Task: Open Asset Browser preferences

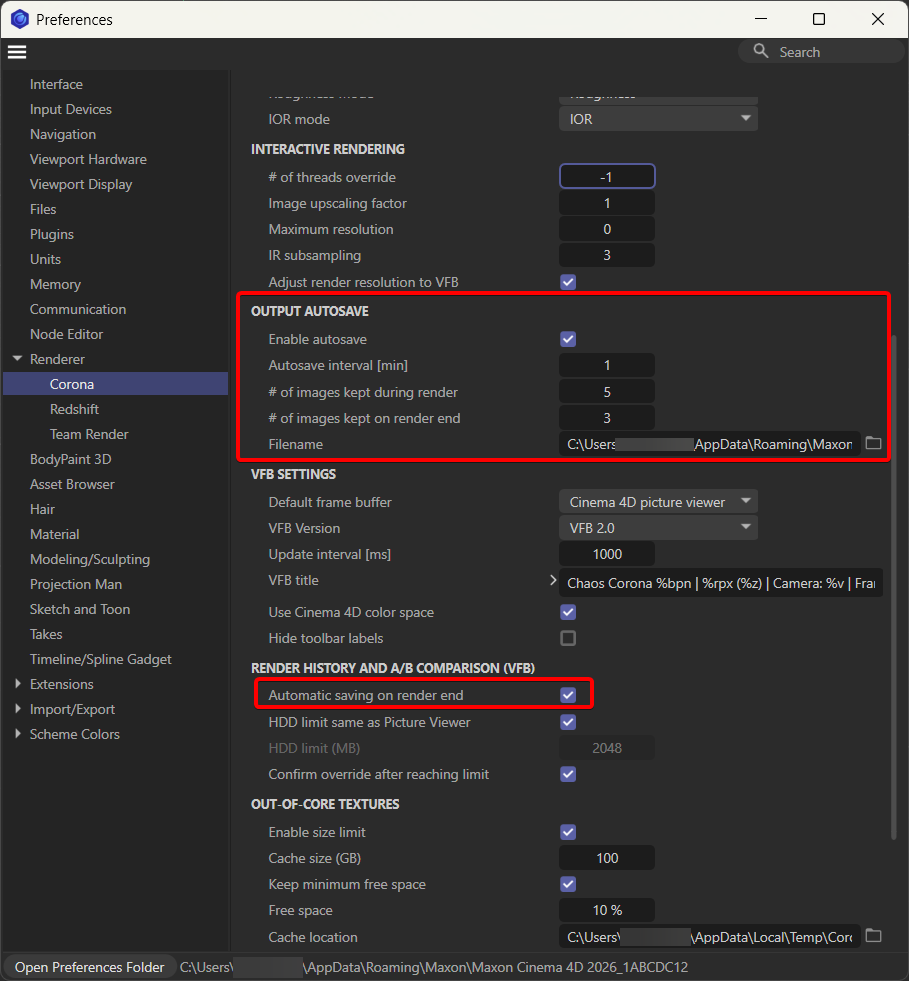Action: tap(72, 484)
